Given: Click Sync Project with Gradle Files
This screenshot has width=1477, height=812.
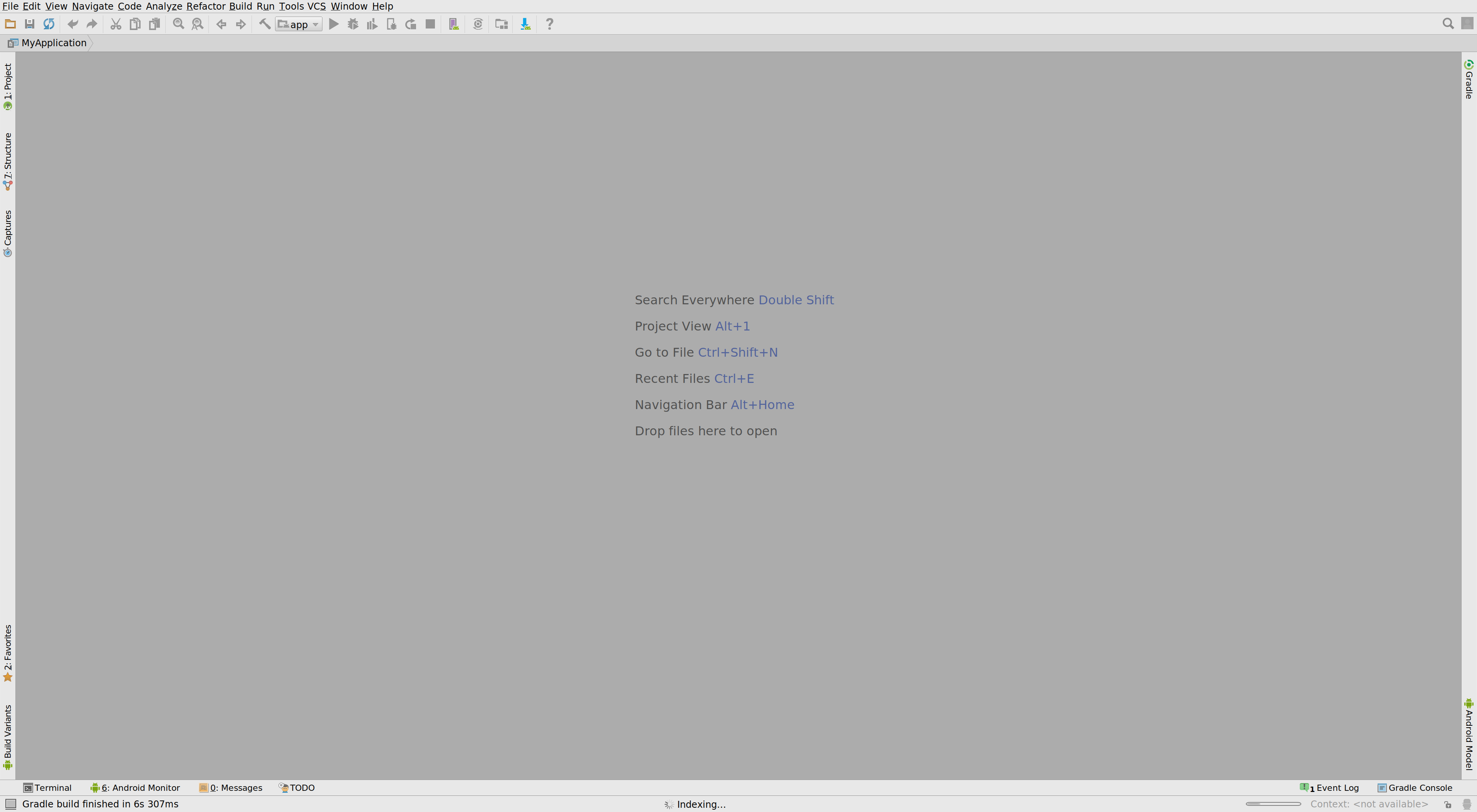Looking at the screenshot, I should pos(478,24).
